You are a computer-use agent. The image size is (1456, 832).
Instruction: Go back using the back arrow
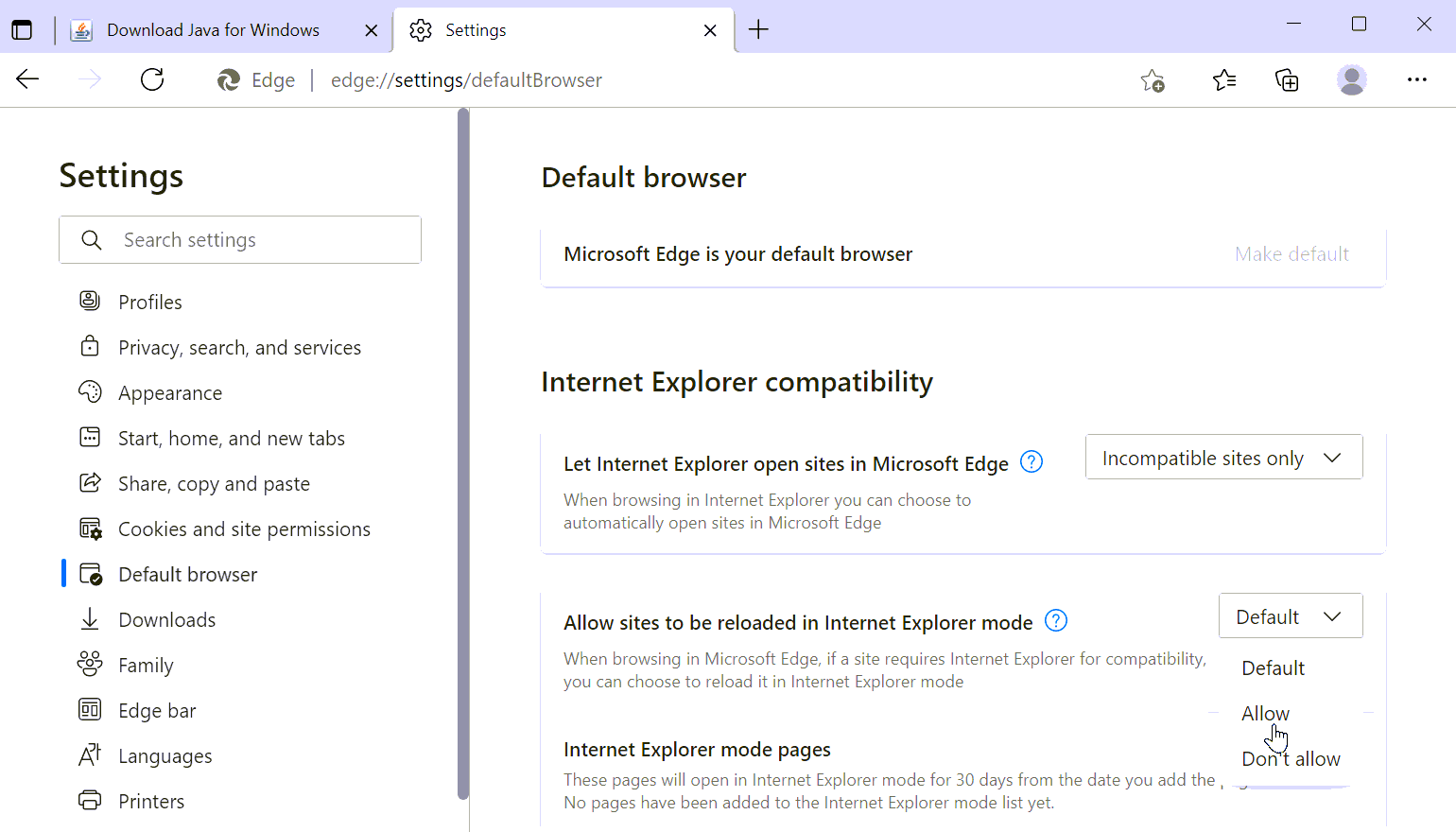click(27, 79)
